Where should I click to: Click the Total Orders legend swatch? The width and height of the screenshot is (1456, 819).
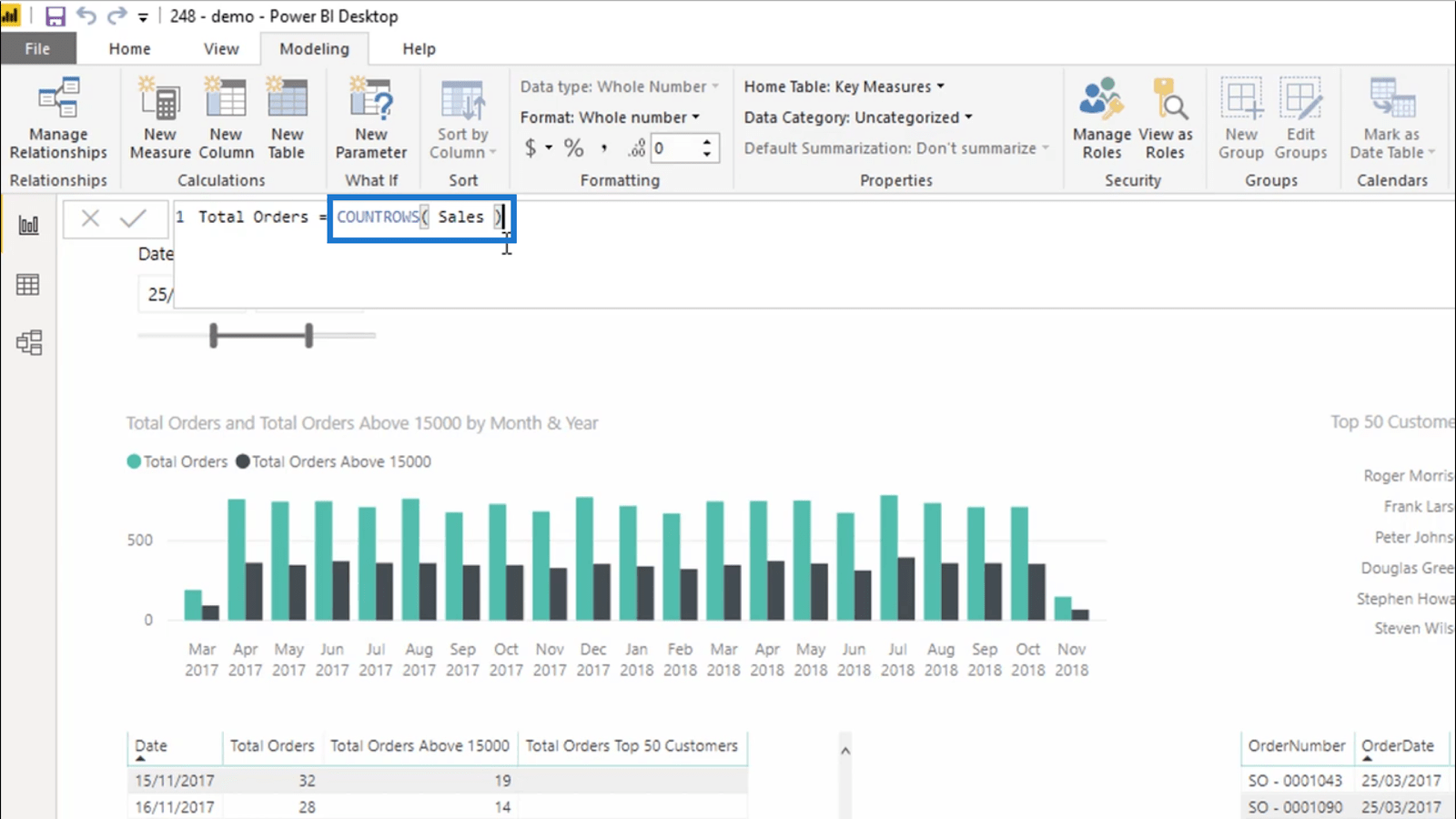point(134,461)
